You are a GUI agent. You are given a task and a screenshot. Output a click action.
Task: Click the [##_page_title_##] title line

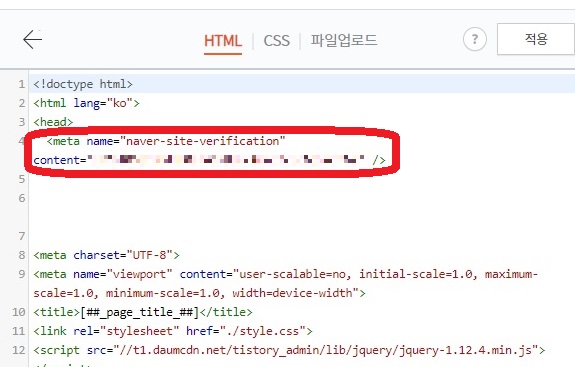(x=143, y=312)
